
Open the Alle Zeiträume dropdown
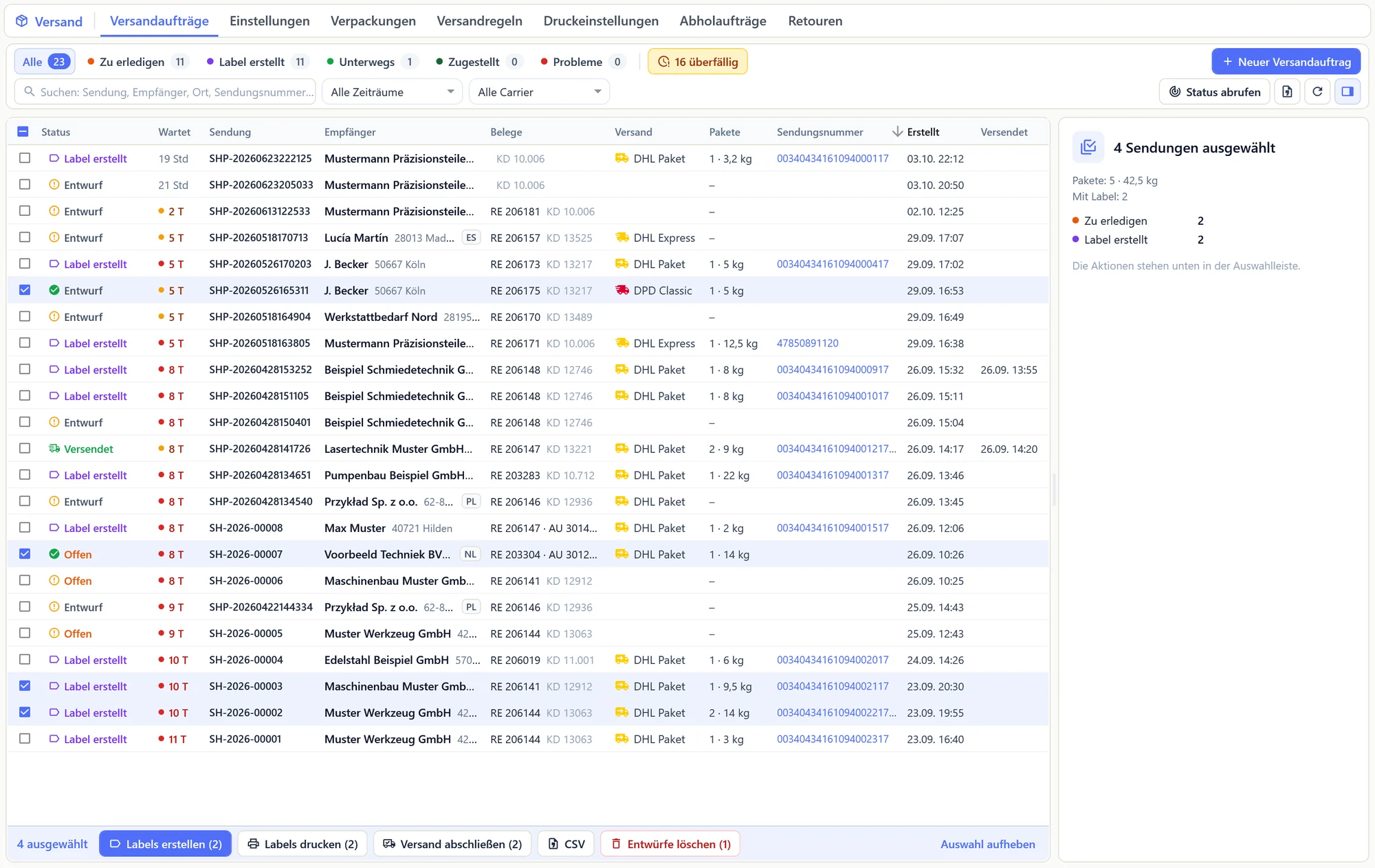click(393, 91)
